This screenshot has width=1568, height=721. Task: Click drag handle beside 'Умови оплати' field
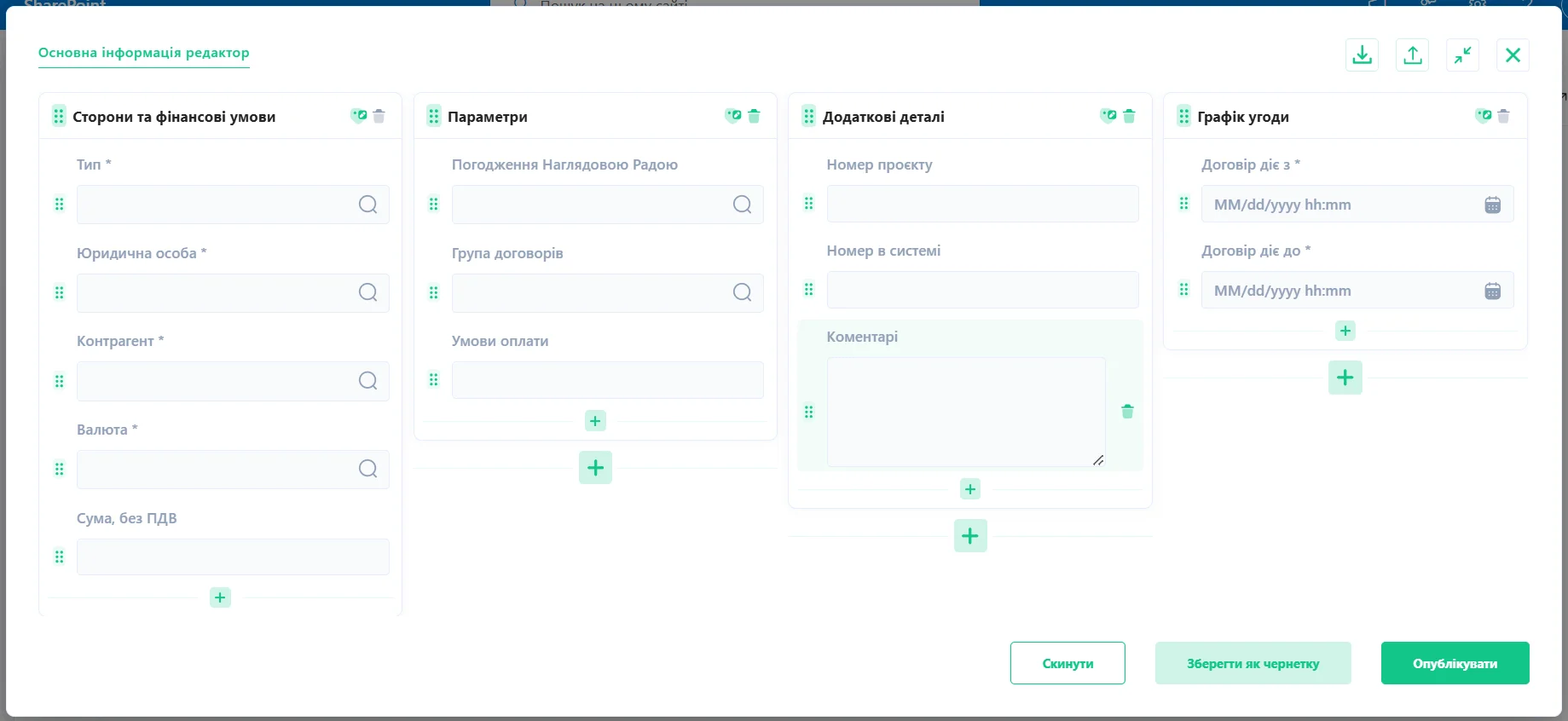point(434,380)
